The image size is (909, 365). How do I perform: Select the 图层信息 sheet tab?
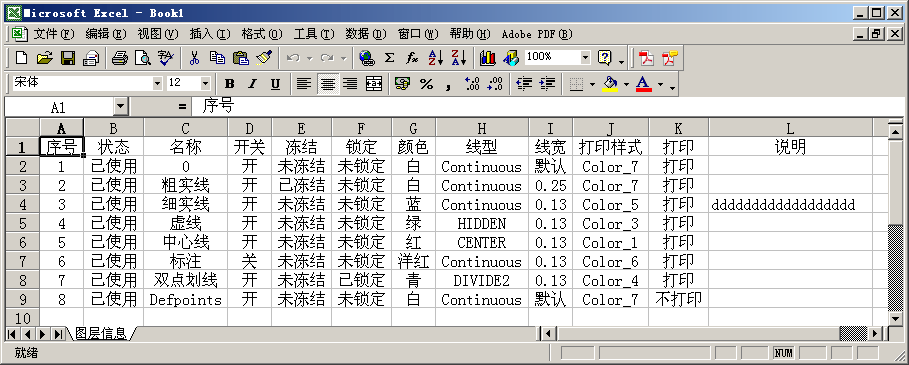[100, 333]
